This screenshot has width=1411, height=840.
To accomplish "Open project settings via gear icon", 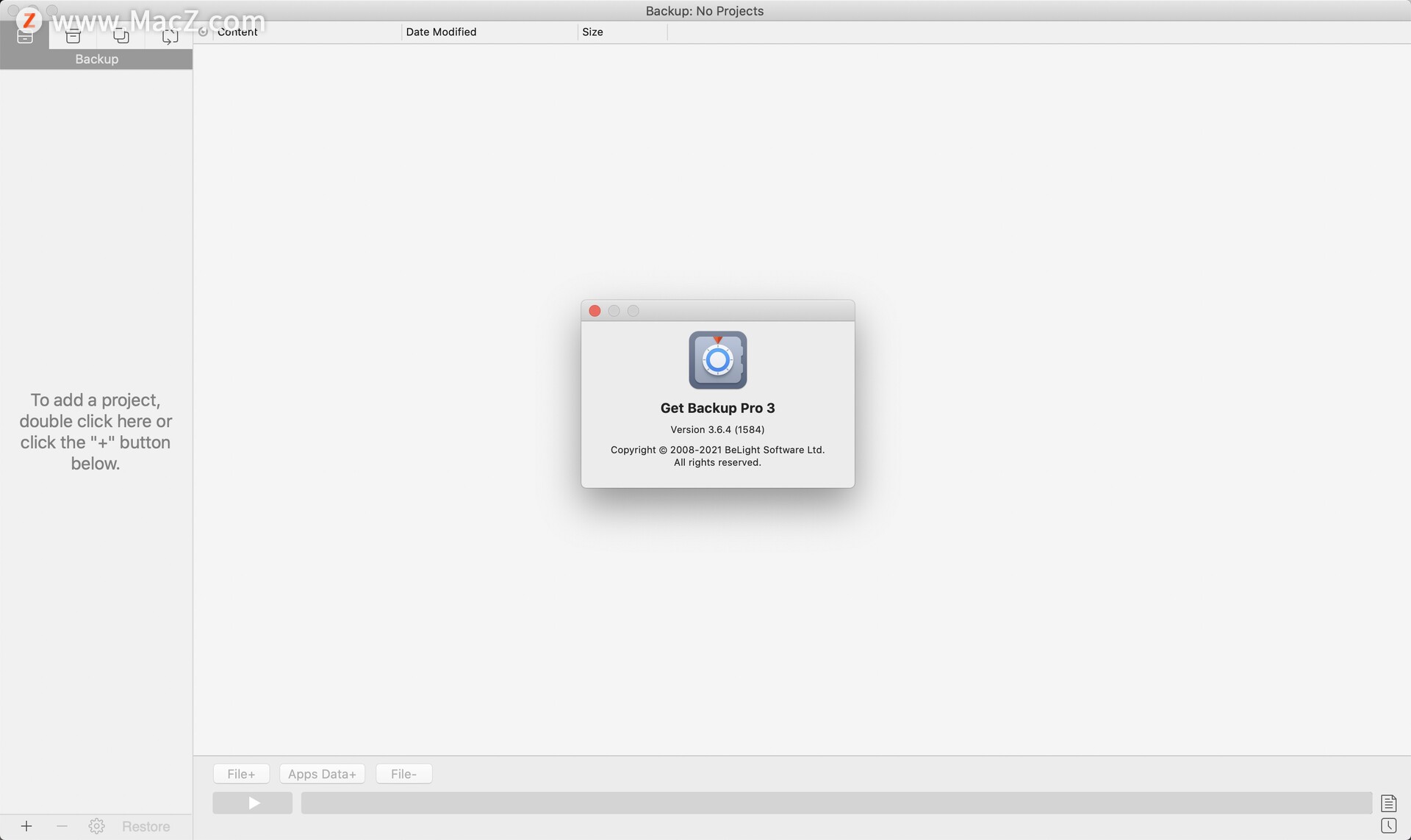I will 96,826.
